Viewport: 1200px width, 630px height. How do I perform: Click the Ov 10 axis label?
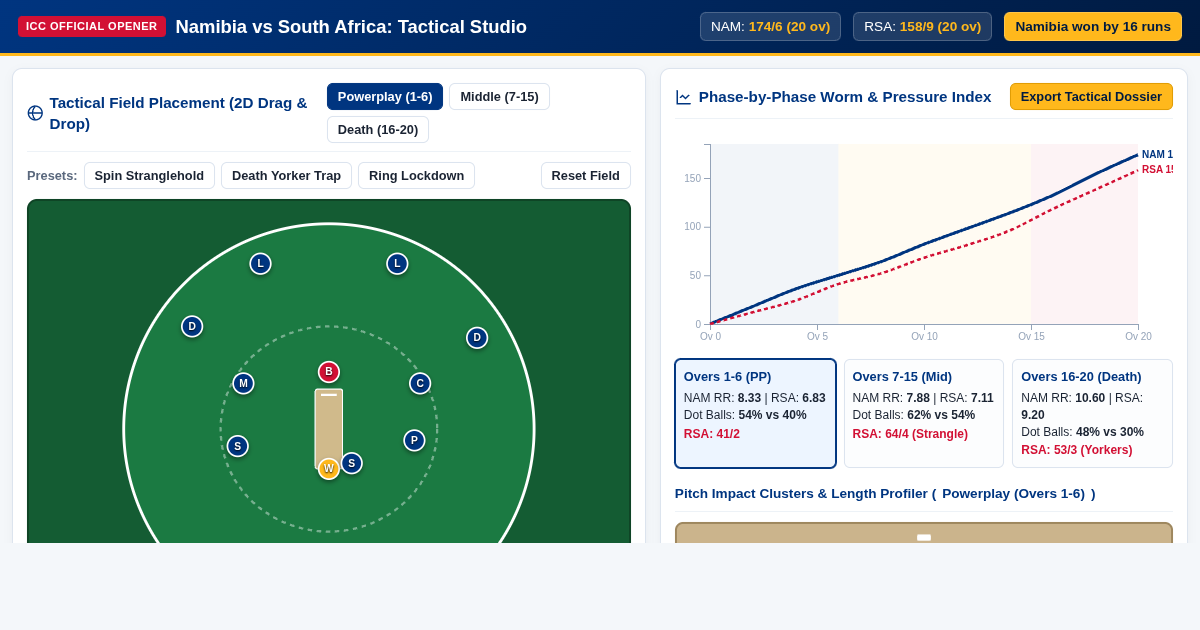tap(924, 337)
